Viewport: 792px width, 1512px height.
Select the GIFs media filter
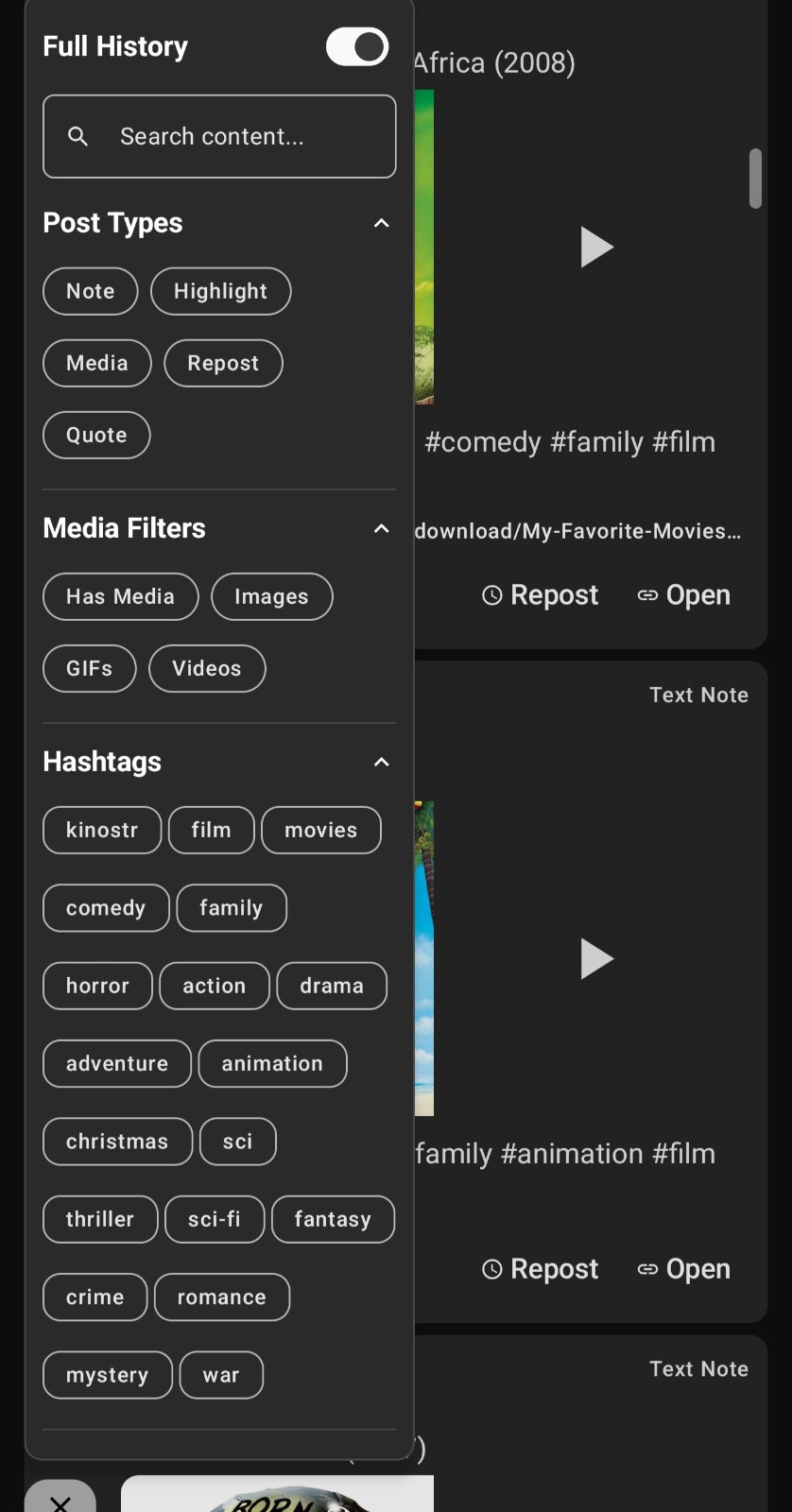click(89, 668)
